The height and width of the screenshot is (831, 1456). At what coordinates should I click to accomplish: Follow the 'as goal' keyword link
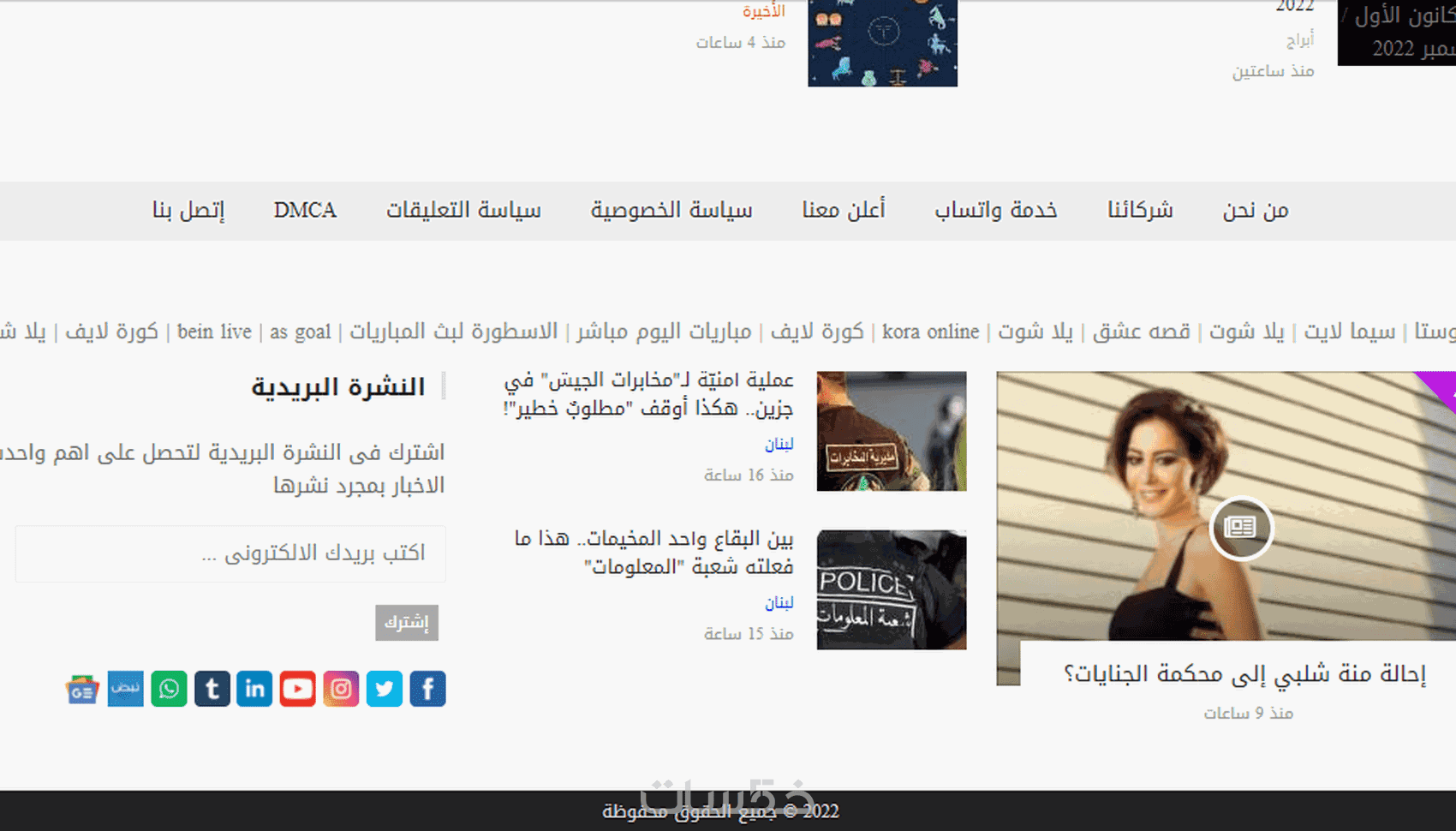[x=300, y=332]
